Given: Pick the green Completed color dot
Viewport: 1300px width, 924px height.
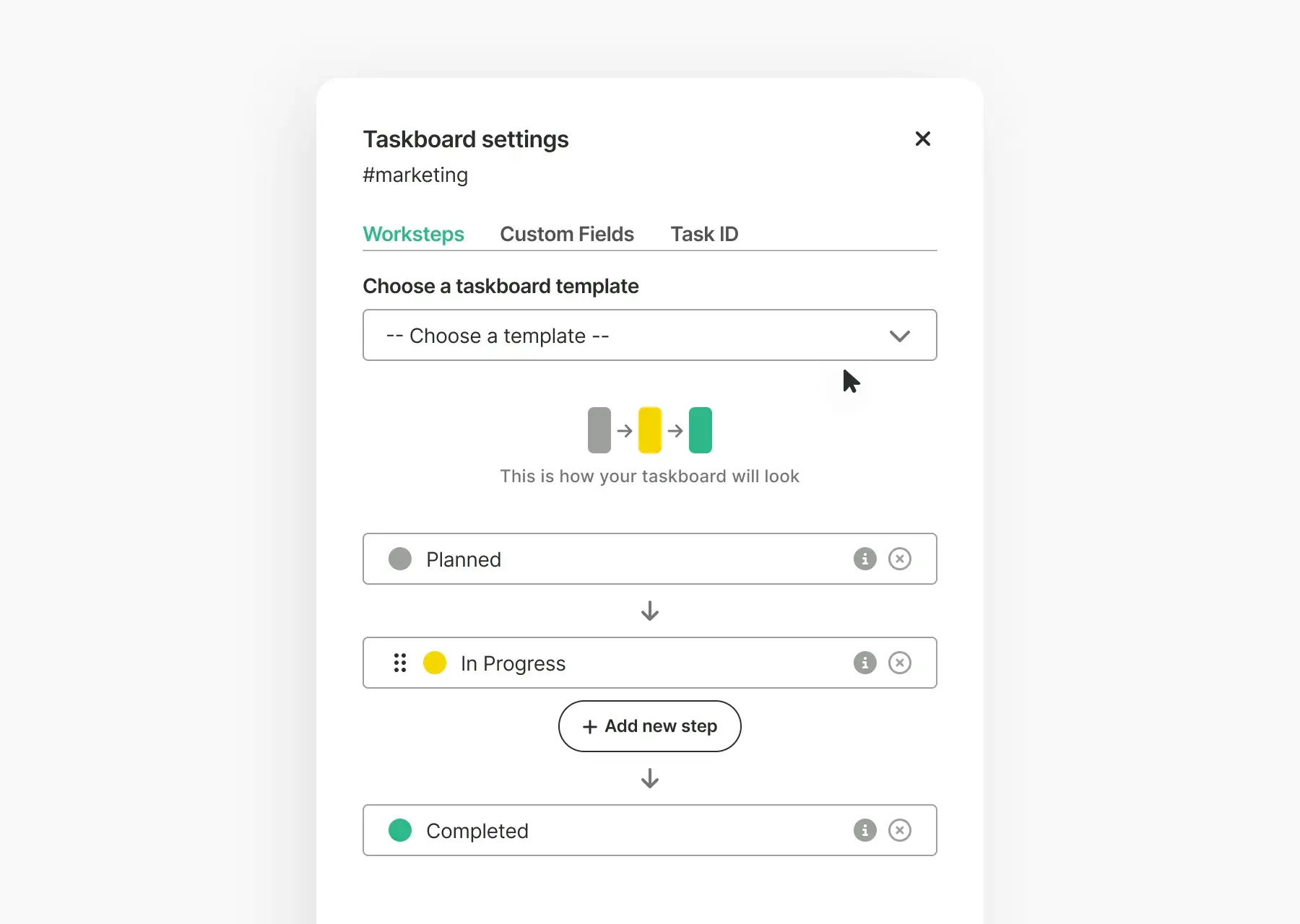Looking at the screenshot, I should click(399, 830).
